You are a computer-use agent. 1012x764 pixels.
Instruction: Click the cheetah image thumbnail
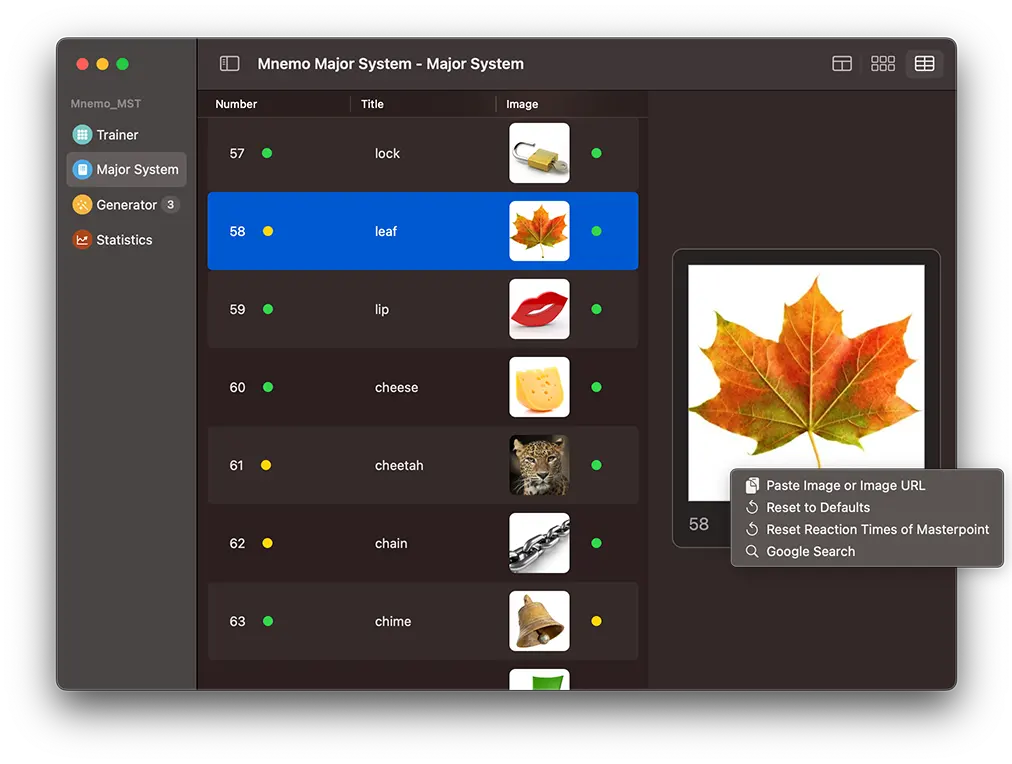(x=539, y=465)
